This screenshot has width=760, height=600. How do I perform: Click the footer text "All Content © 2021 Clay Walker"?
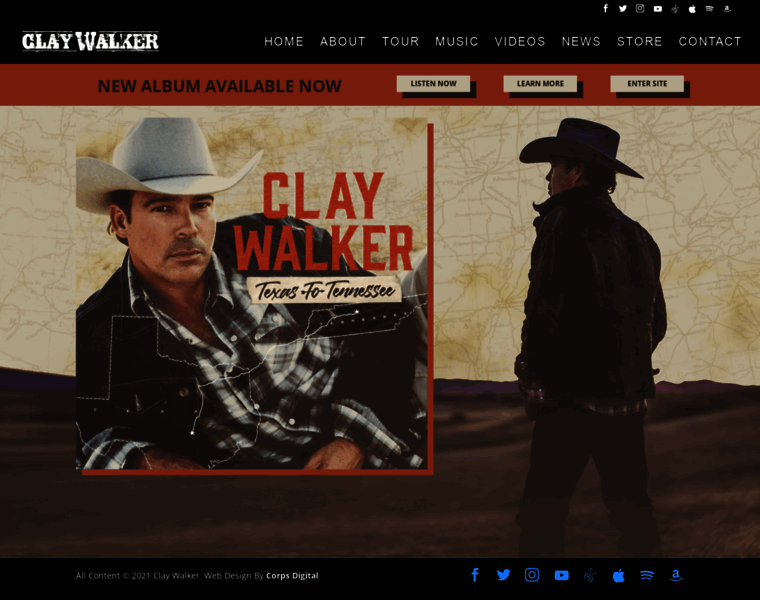pyautogui.click(x=138, y=576)
